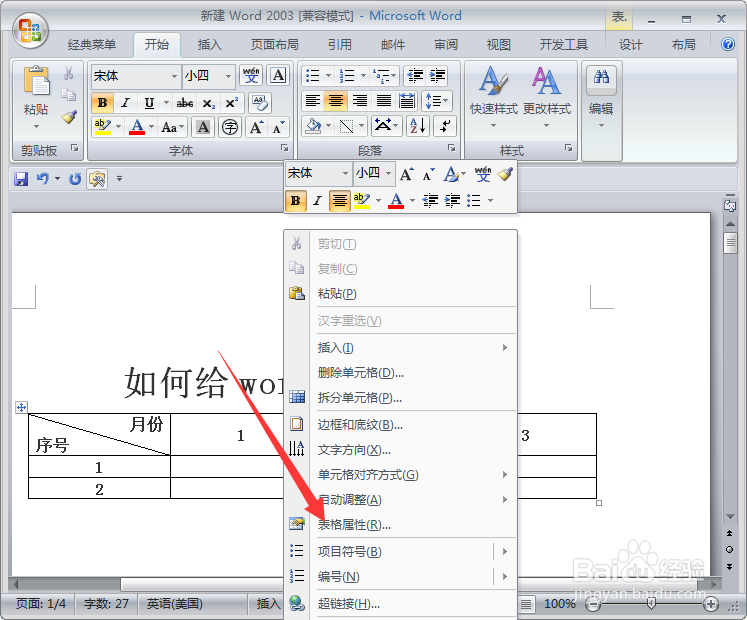Click Clear Formatting eraser icon
This screenshot has height=620, width=747.
coord(260,102)
